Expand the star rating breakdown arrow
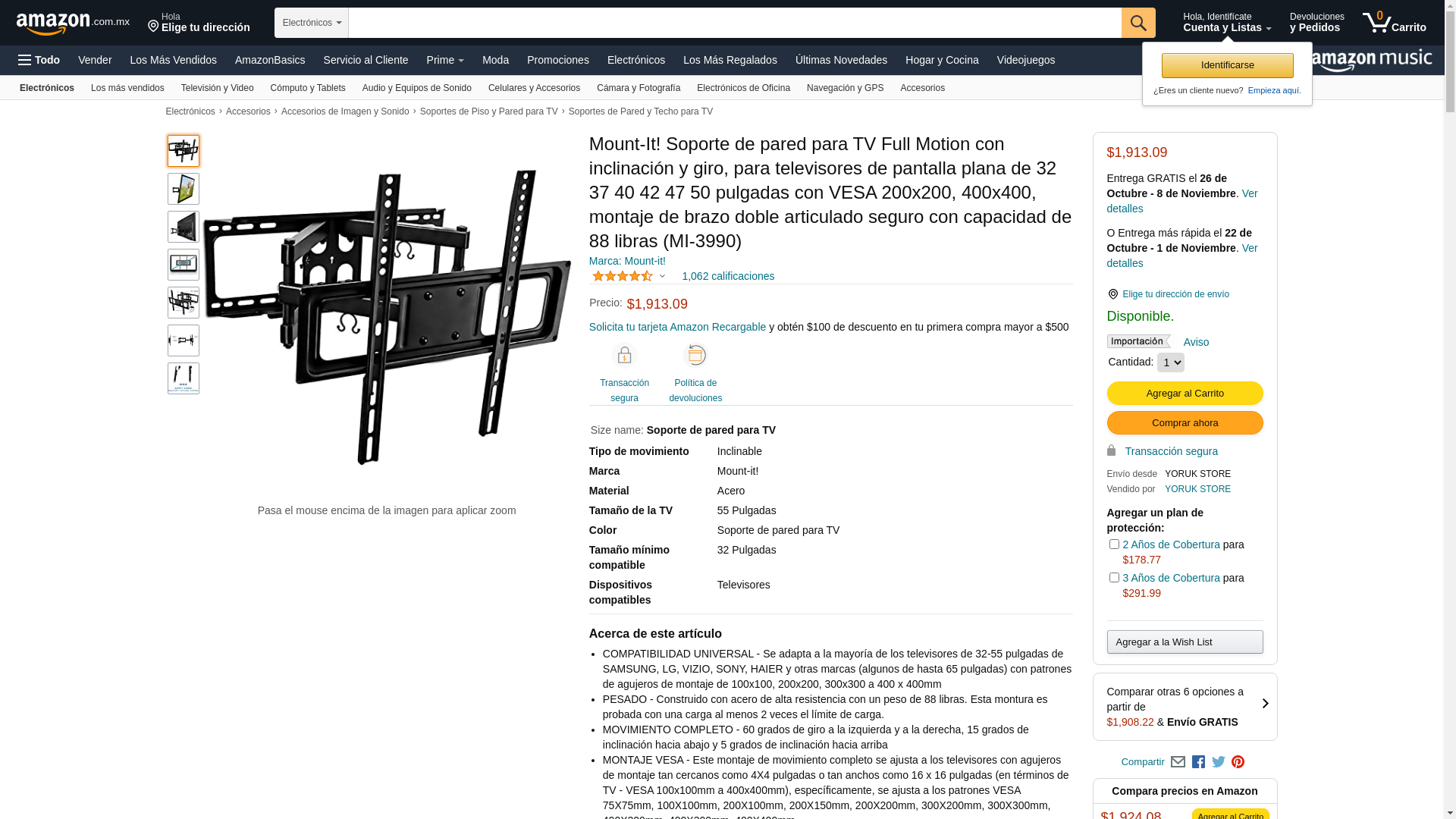The height and width of the screenshot is (819, 1456). tap(662, 277)
